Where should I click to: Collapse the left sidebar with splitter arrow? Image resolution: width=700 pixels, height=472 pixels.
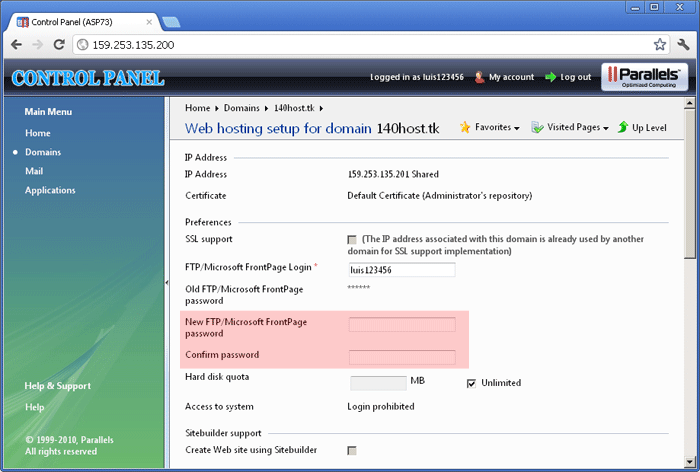tap(166, 284)
